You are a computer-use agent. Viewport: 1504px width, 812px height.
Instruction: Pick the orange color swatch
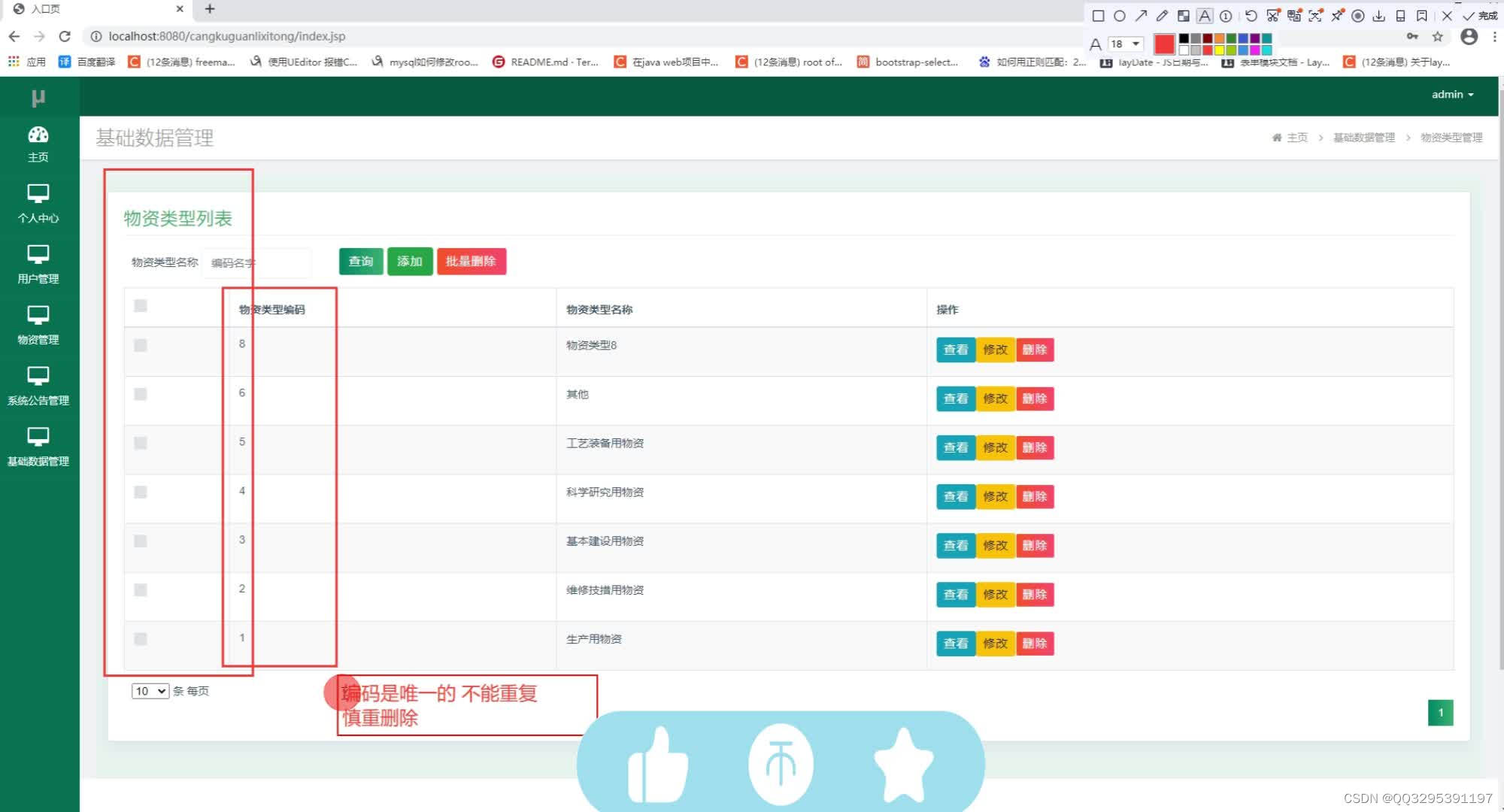[x=1219, y=38]
